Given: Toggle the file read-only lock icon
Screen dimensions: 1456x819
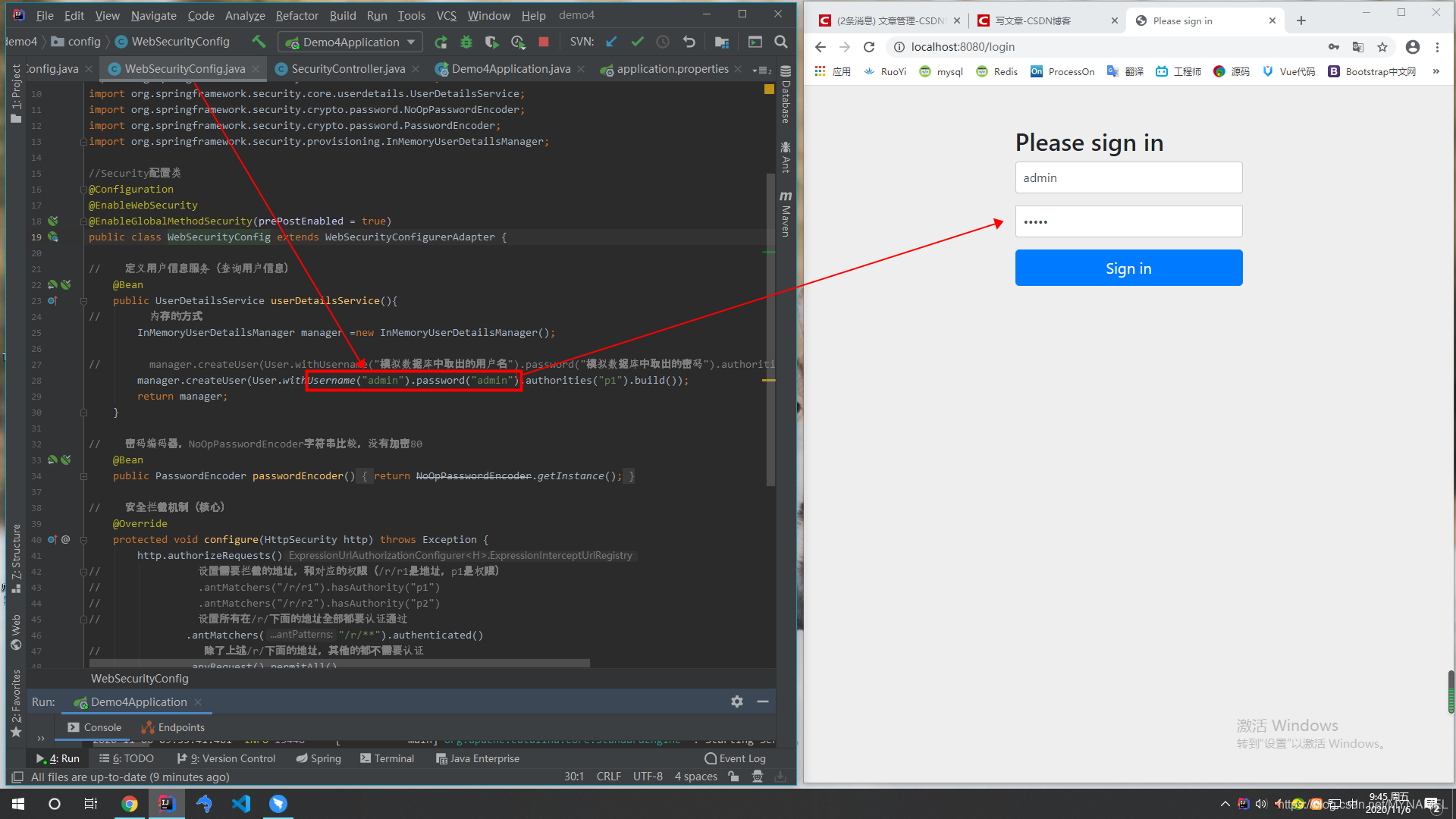Looking at the screenshot, I should point(733,777).
